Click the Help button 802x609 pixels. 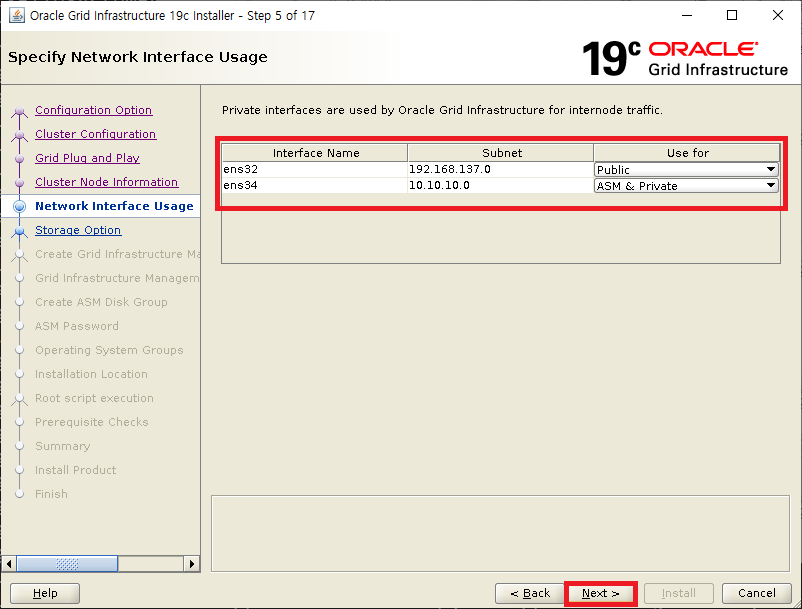click(45, 593)
